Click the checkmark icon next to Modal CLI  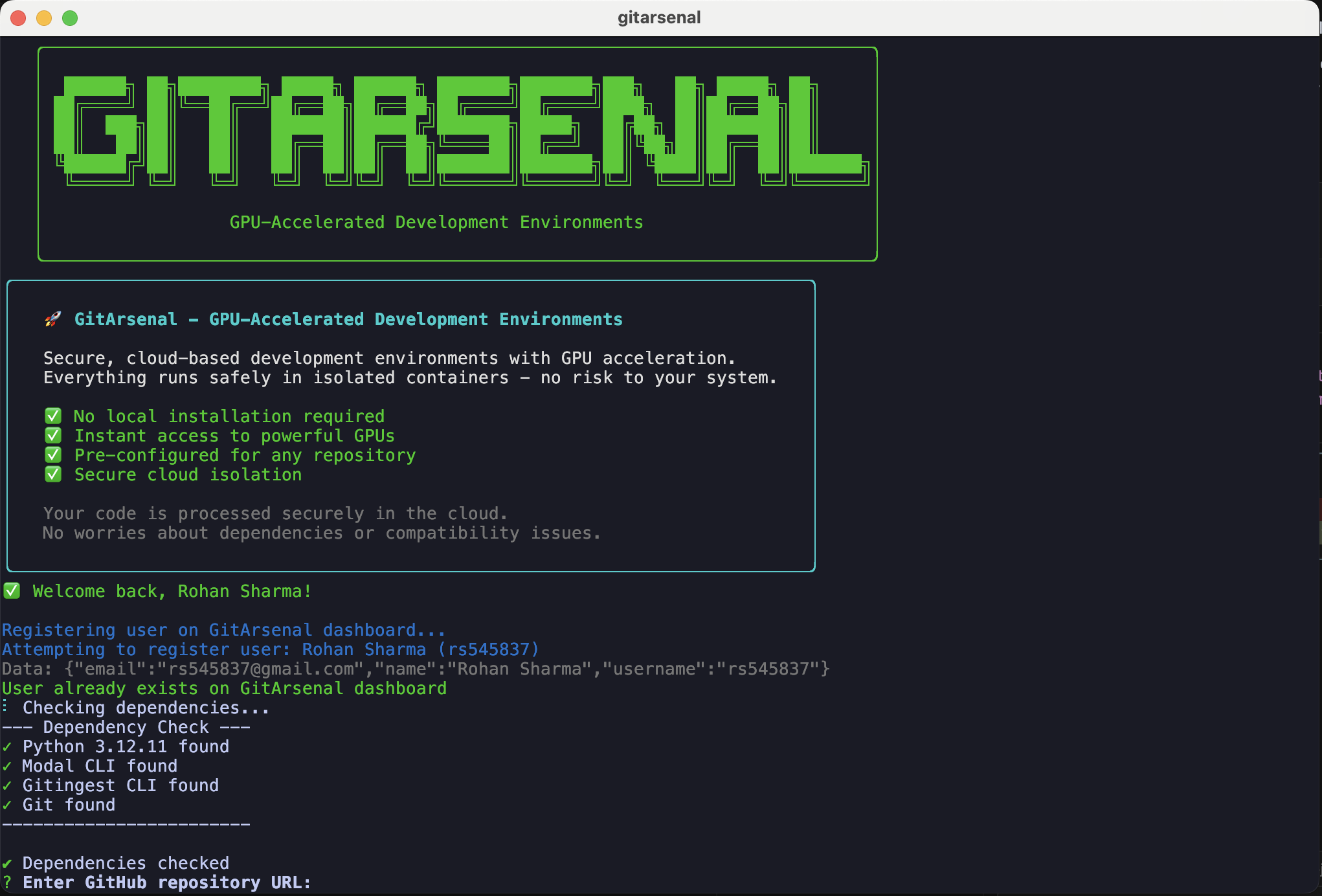pos(8,766)
